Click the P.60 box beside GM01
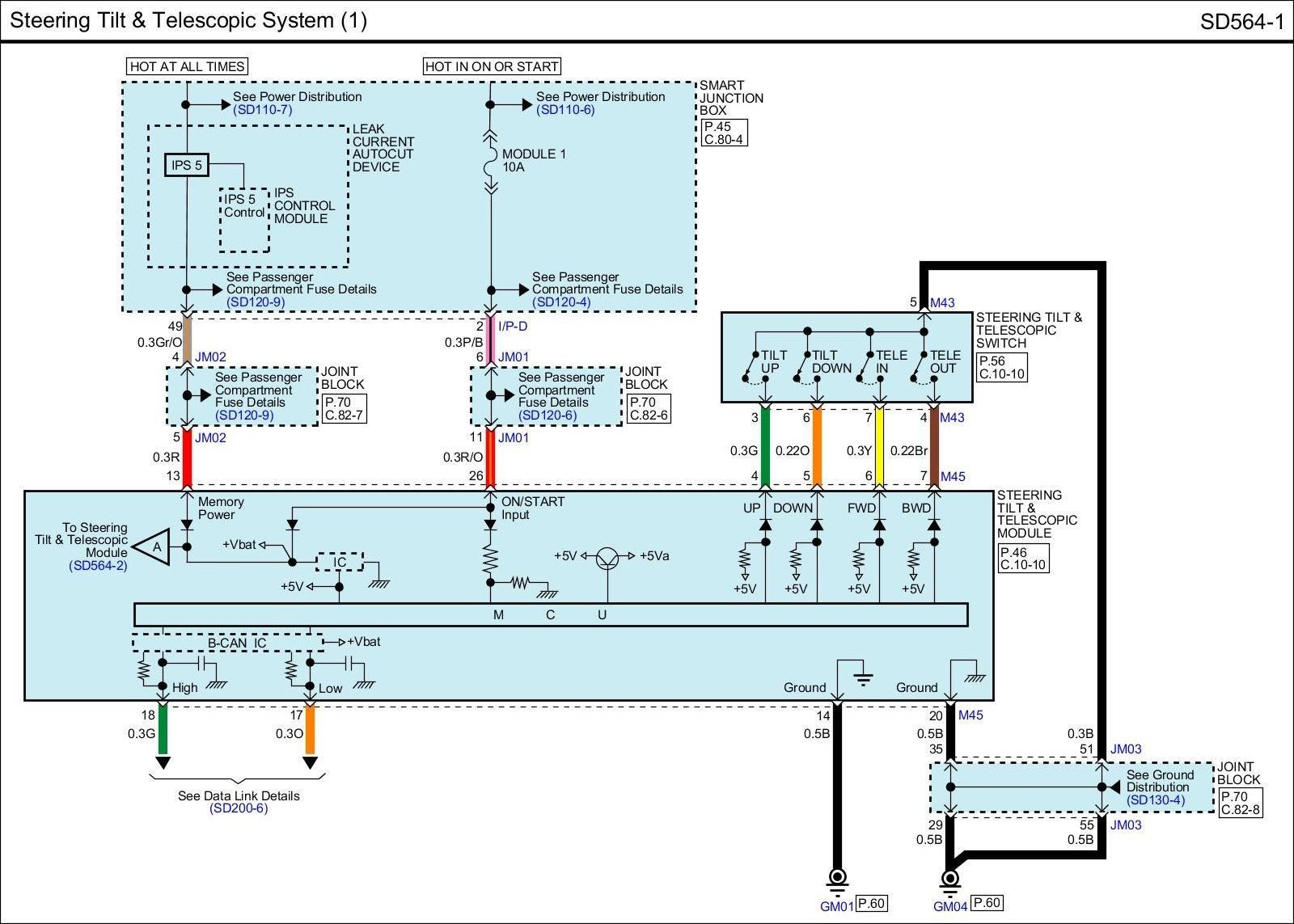This screenshot has width=1294, height=924. point(871,904)
